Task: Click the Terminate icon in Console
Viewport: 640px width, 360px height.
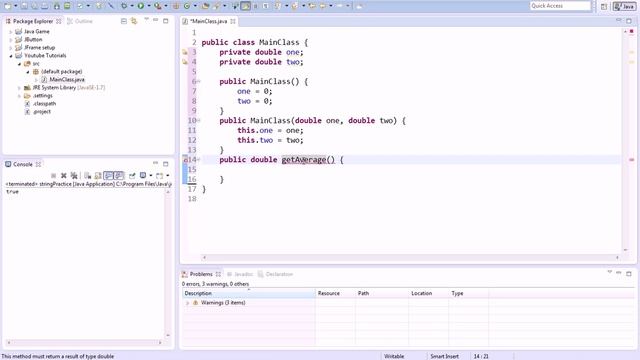Action: (x=53, y=176)
